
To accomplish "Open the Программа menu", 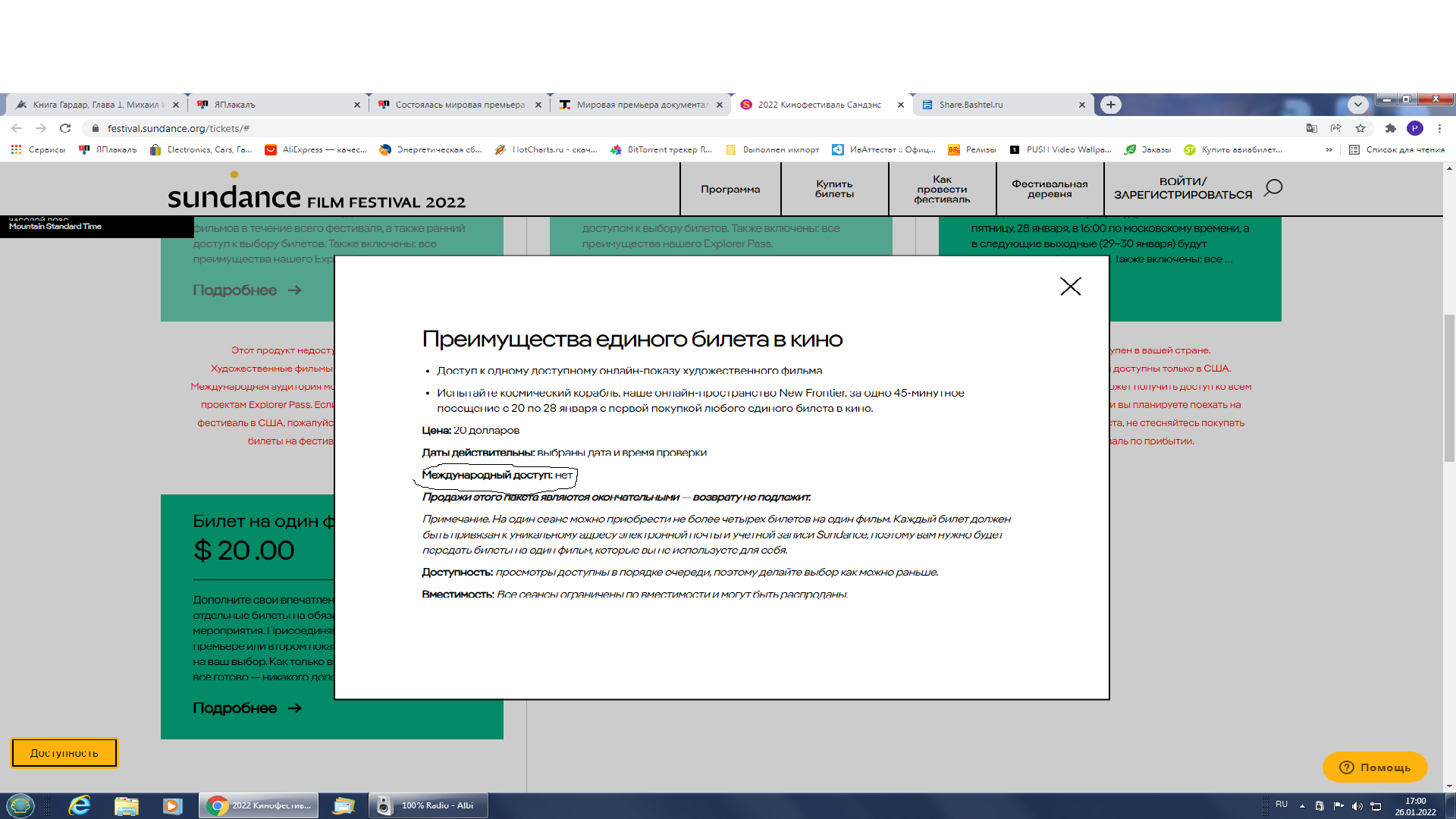I will point(730,190).
